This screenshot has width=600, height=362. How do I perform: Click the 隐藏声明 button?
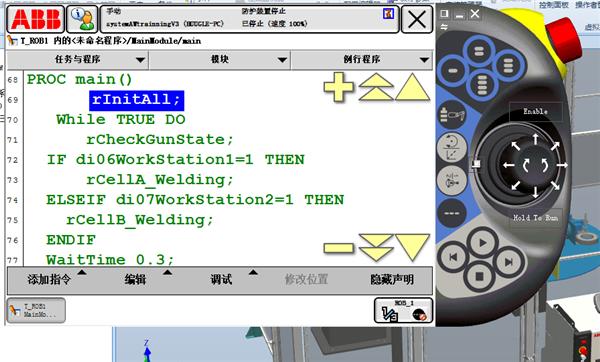click(x=391, y=279)
